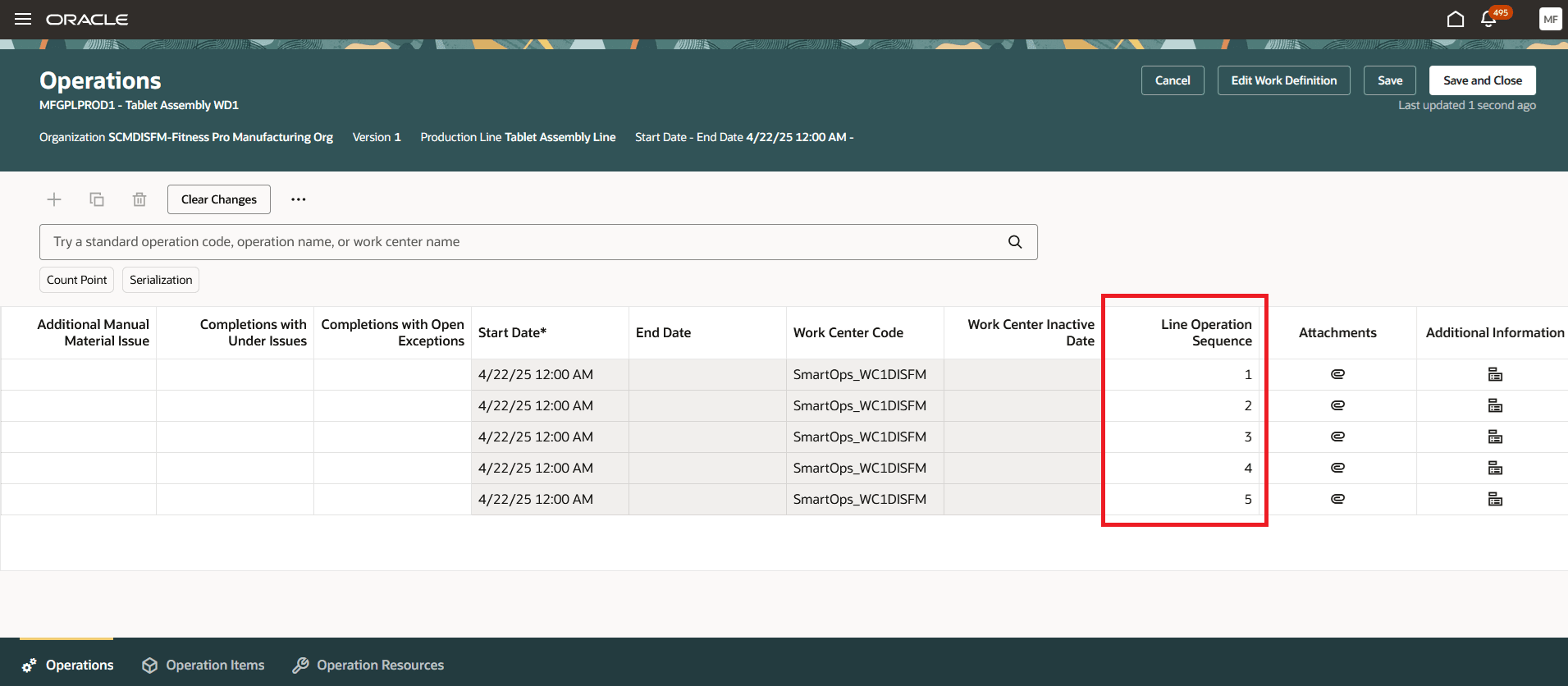The height and width of the screenshot is (686, 1568).
Task: Toggle the Serialization filter chip
Action: [x=161, y=280]
